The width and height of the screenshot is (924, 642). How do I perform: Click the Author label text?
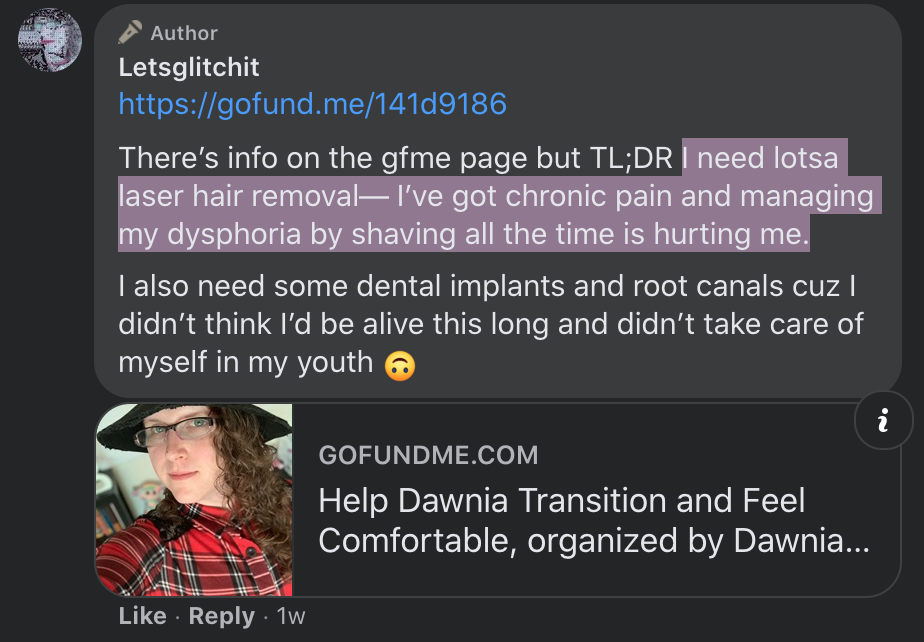[x=184, y=33]
